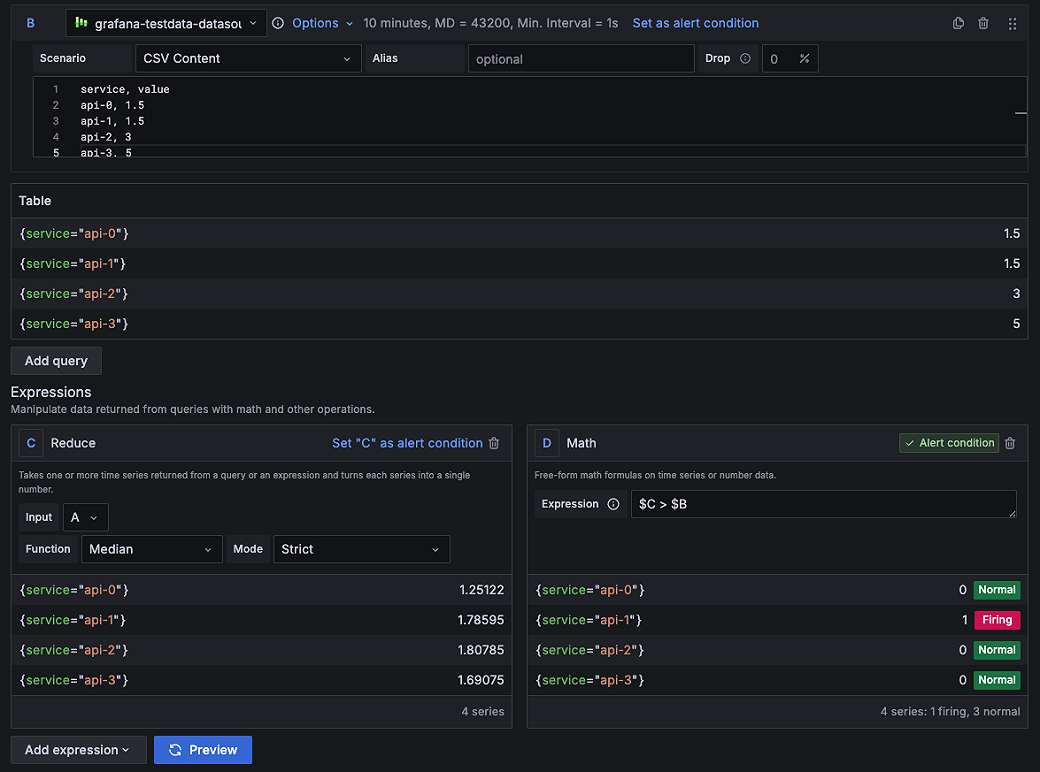This screenshot has height=772, width=1040.
Task: Click the optional Alias input field
Action: tap(580, 58)
